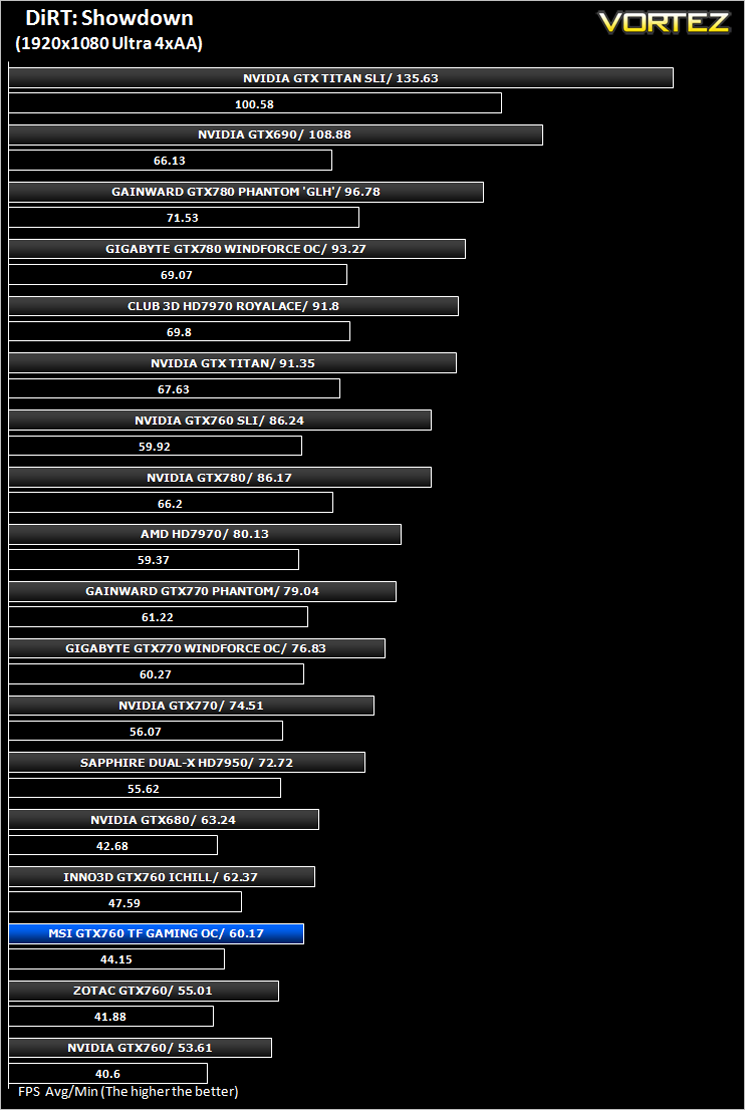
Task: Select the 40.6 minimum FPS bar
Action: click(x=108, y=1073)
